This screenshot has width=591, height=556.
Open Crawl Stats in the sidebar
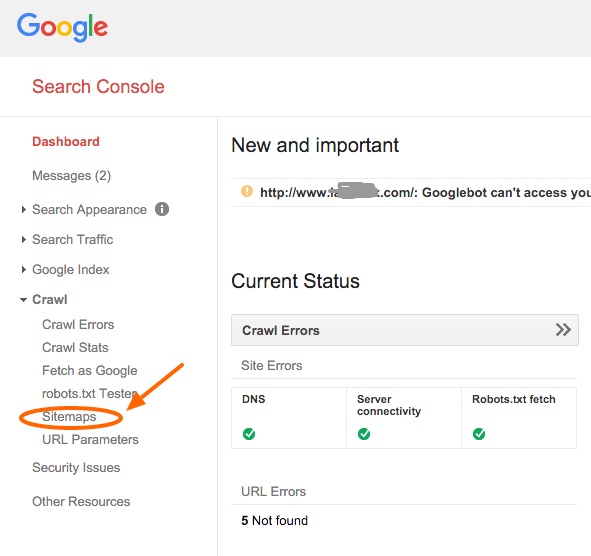[75, 348]
